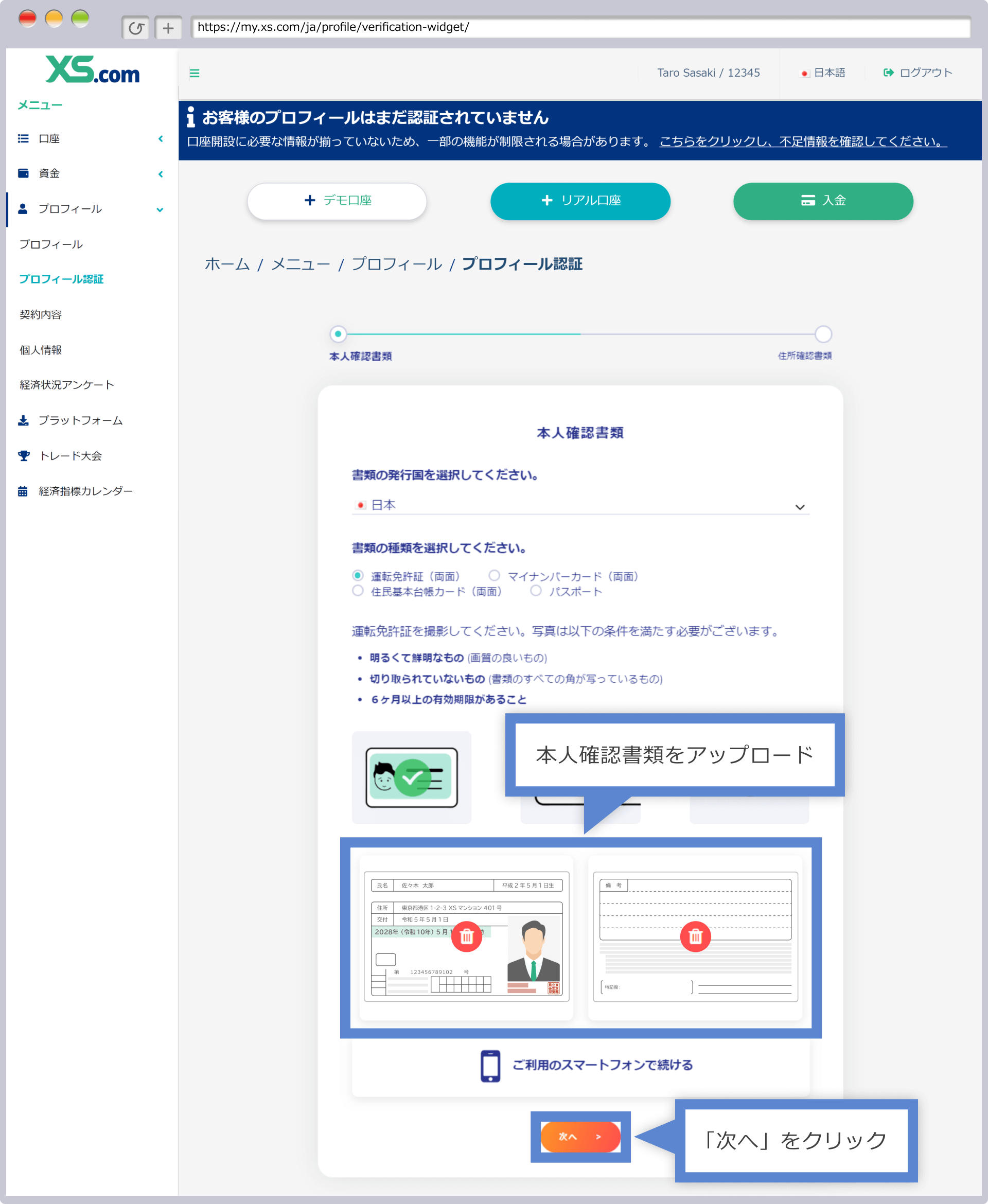Click the デモ口座 button
The image size is (988, 1204).
[337, 201]
